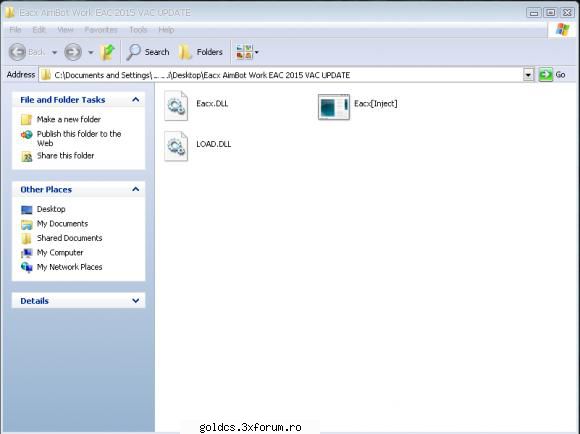
Task: Click the Eacx.DLL file name
Action: [212, 104]
